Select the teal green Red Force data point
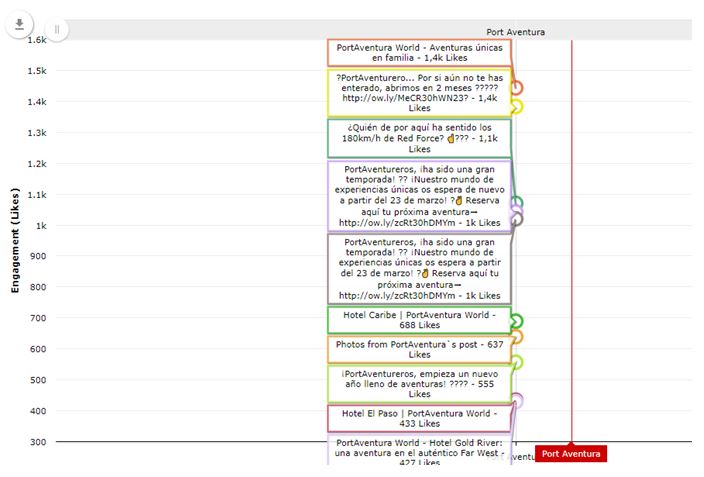The width and height of the screenshot is (704, 477). coord(517,203)
